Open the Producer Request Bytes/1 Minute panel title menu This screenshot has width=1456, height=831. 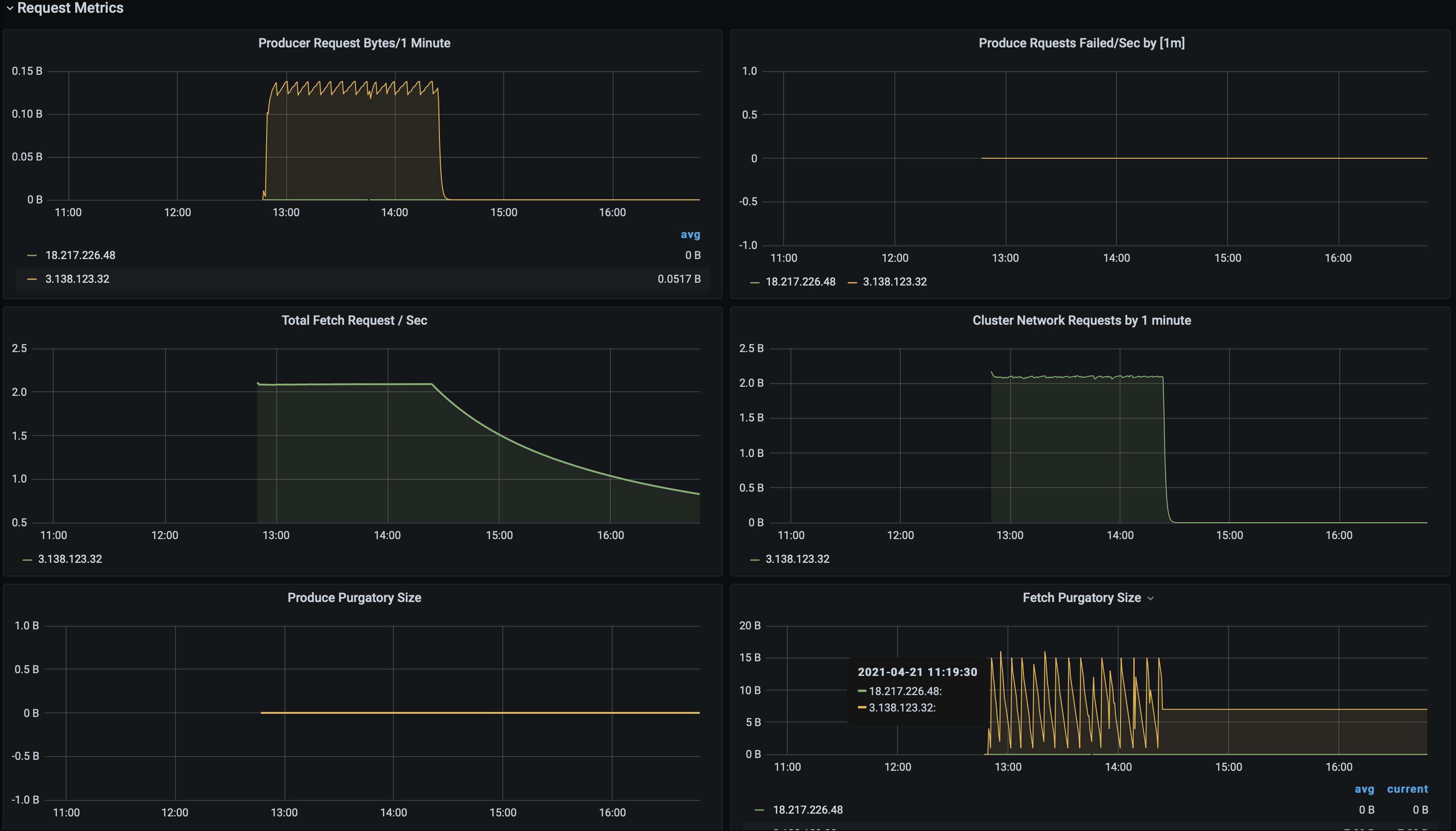click(x=354, y=43)
